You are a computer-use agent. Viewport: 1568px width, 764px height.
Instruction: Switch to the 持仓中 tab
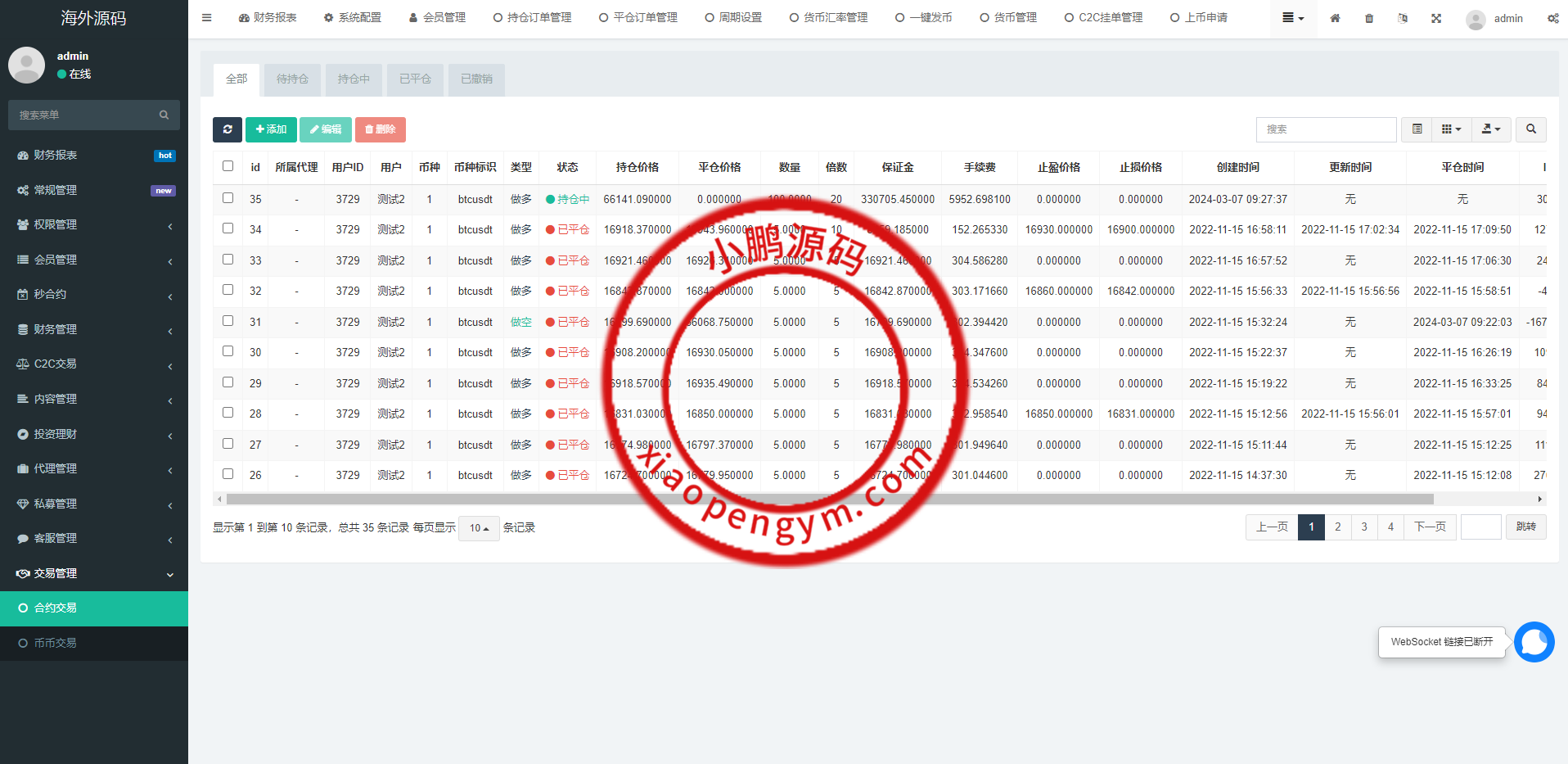click(354, 79)
